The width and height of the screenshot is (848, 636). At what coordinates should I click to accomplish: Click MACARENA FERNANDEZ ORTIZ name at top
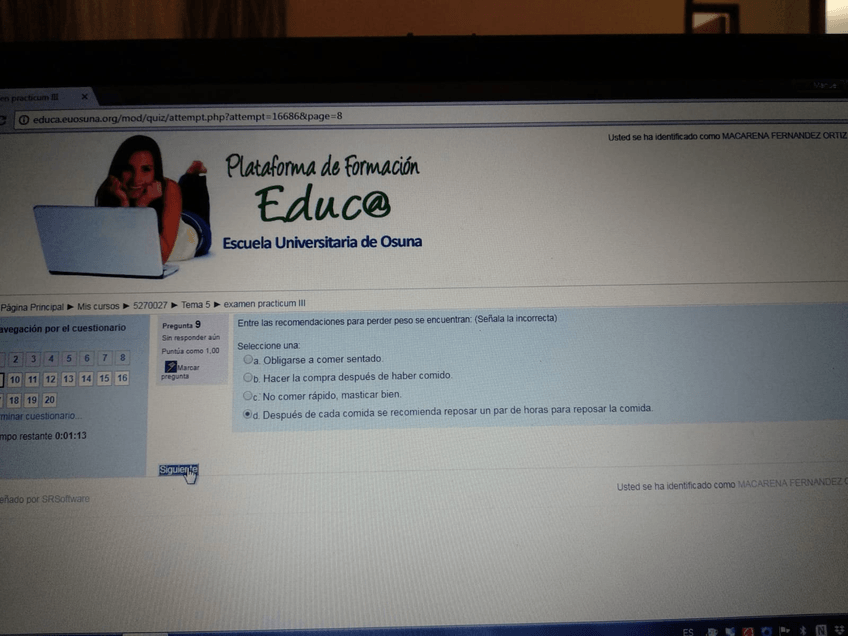pyautogui.click(x=784, y=136)
